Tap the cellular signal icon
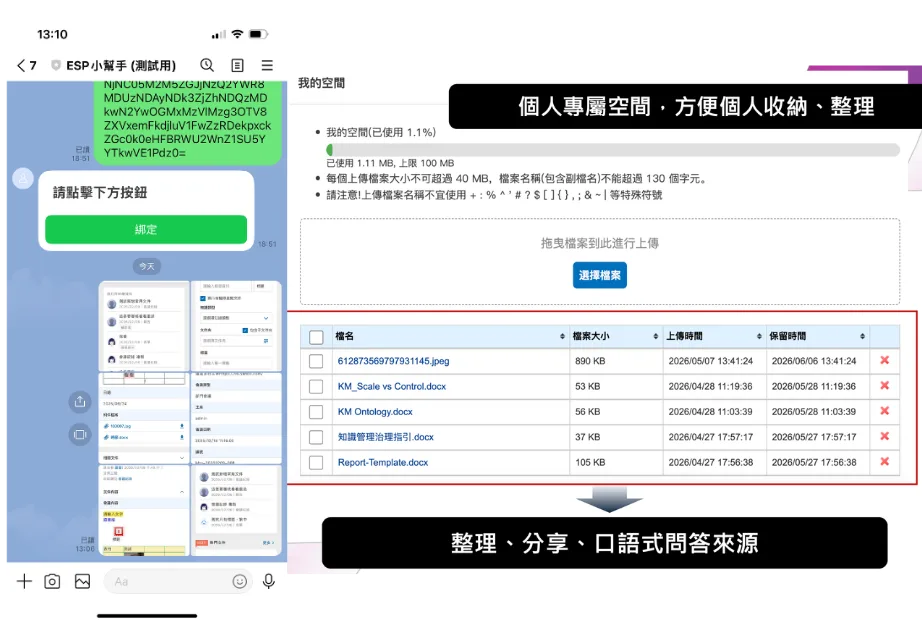This screenshot has height=632, width=922. (x=218, y=35)
